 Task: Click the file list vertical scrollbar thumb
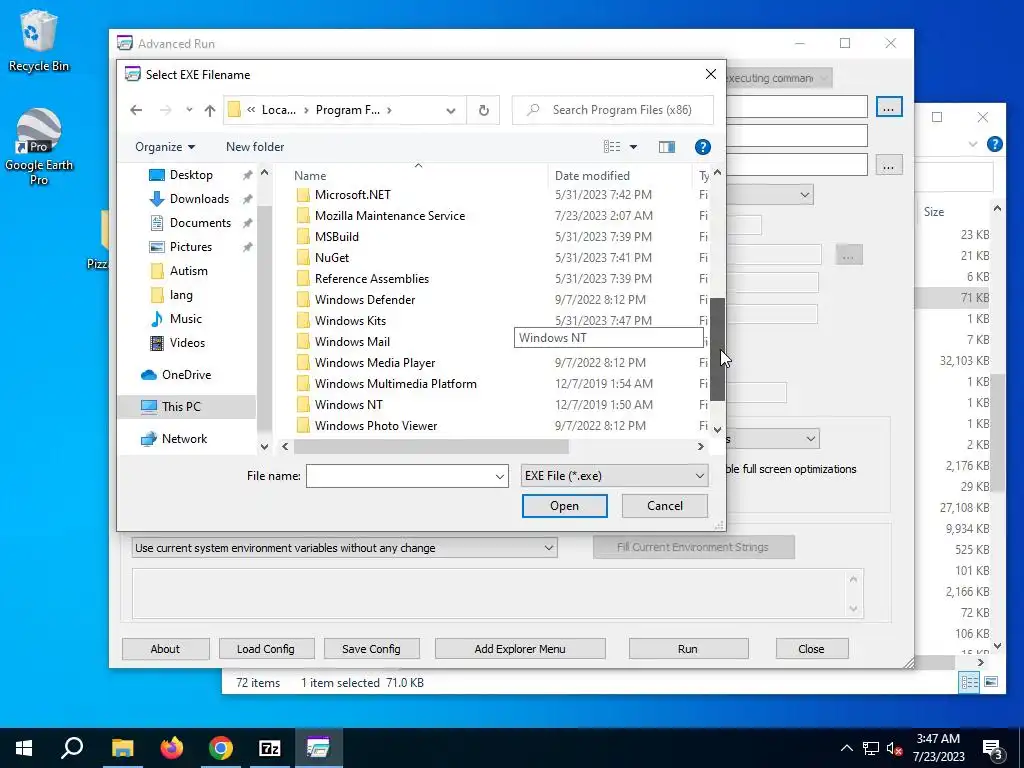pyautogui.click(x=717, y=349)
